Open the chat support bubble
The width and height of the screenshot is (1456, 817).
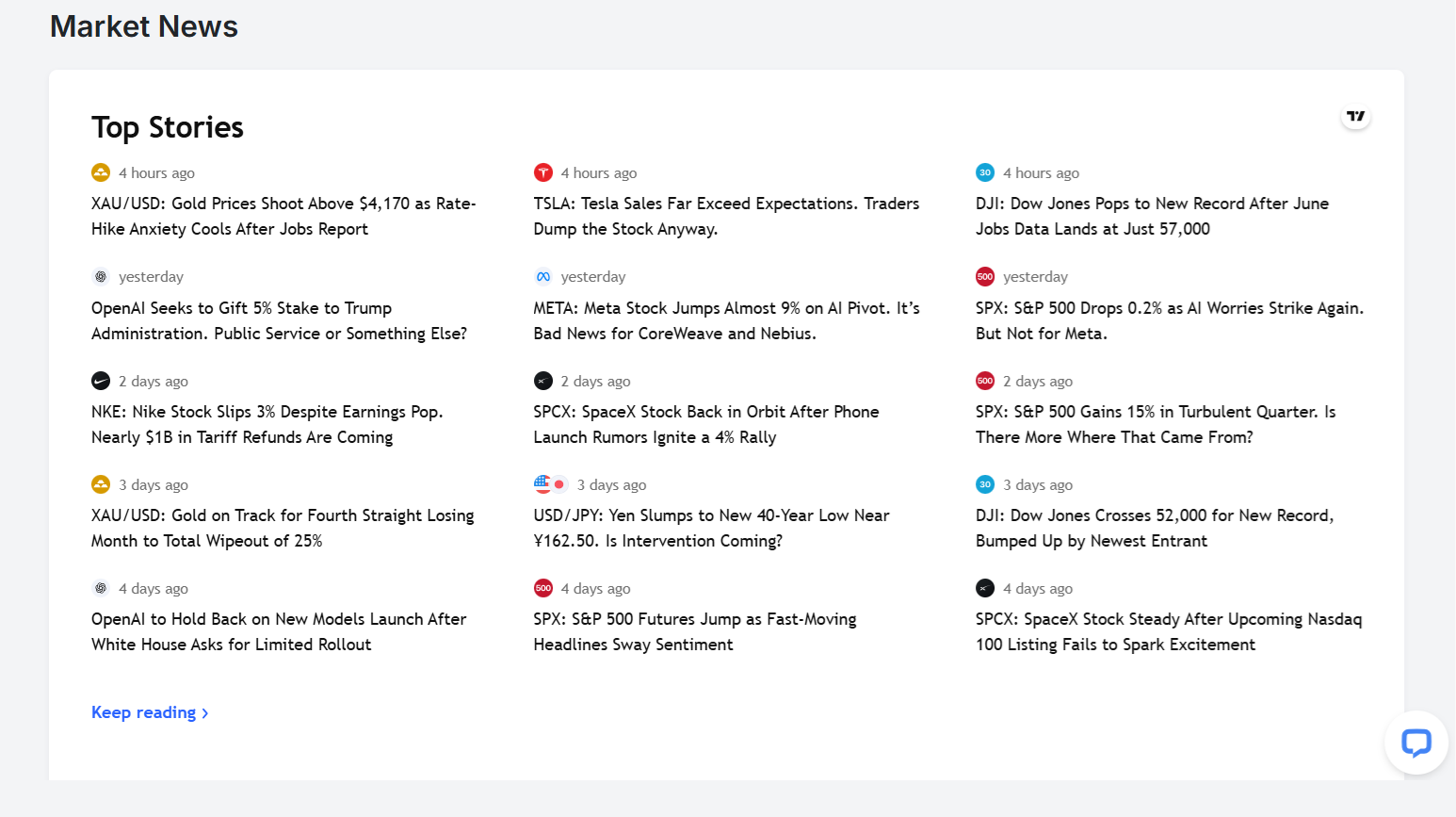(x=1416, y=743)
